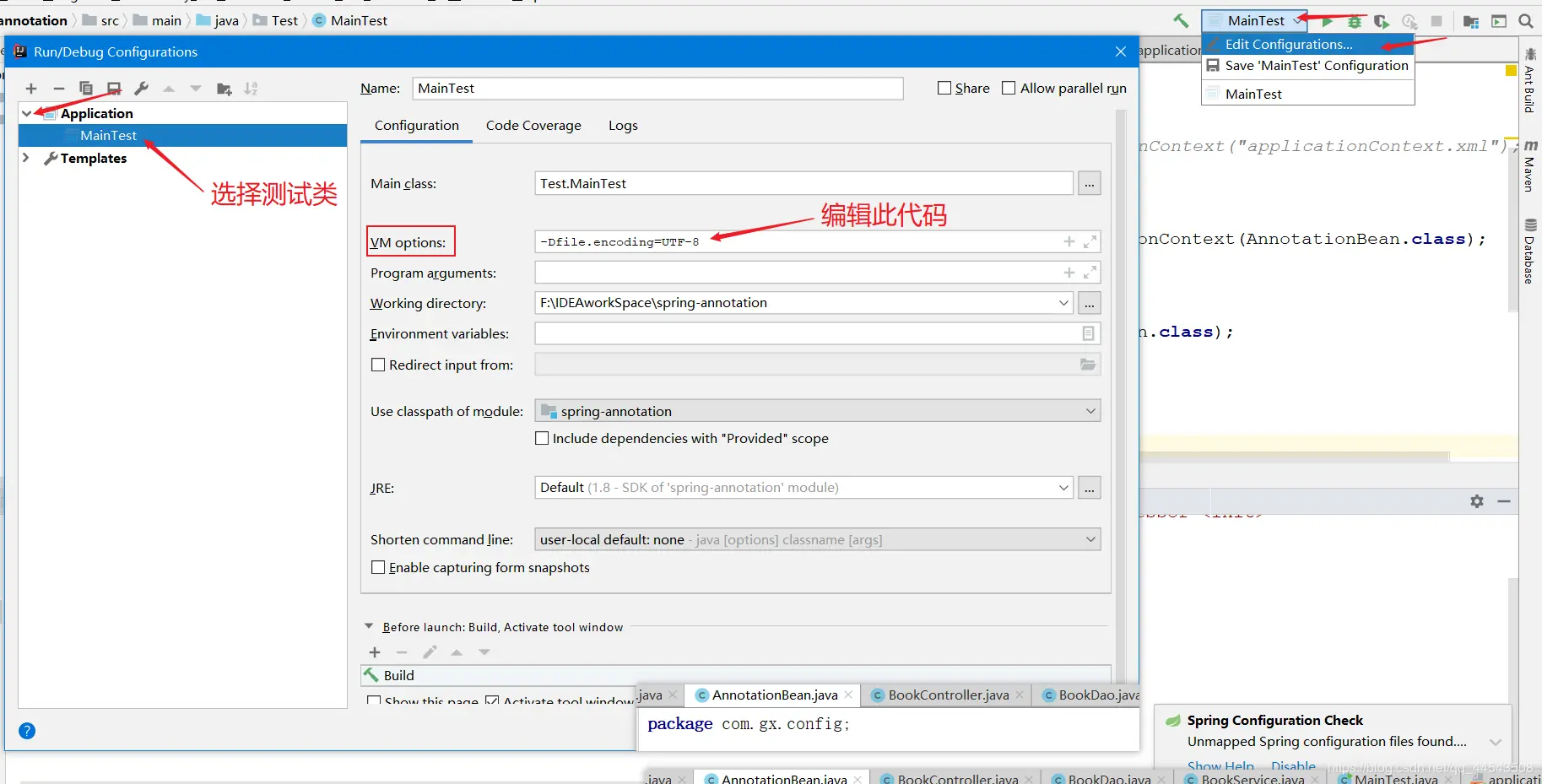This screenshot has height=784, width=1542.
Task: Choose Edit Configurations... from the dropdown menu
Action: point(1307,45)
